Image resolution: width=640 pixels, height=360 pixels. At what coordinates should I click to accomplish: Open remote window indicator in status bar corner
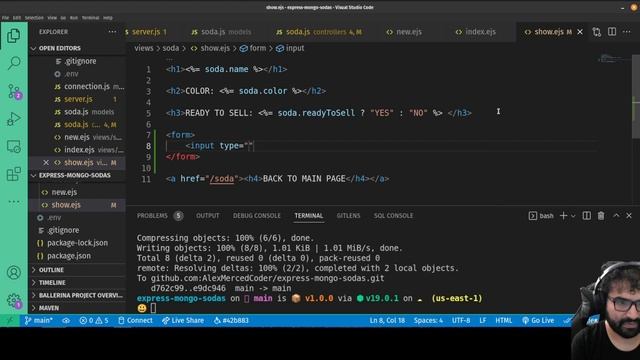(9, 320)
